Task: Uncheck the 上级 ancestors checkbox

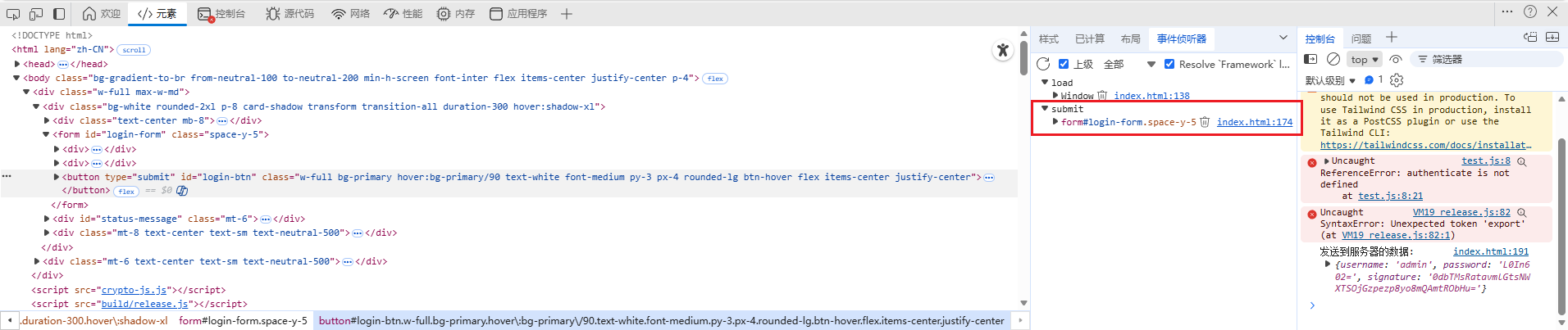Action: click(x=1064, y=64)
